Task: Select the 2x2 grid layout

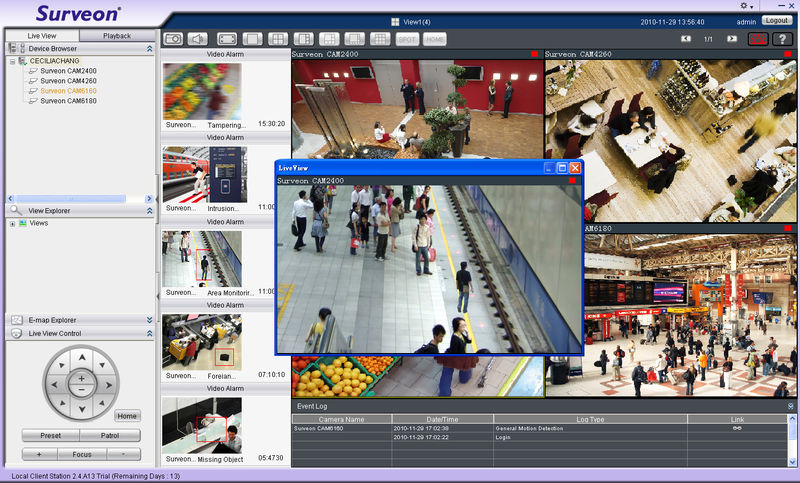Action: (x=278, y=39)
